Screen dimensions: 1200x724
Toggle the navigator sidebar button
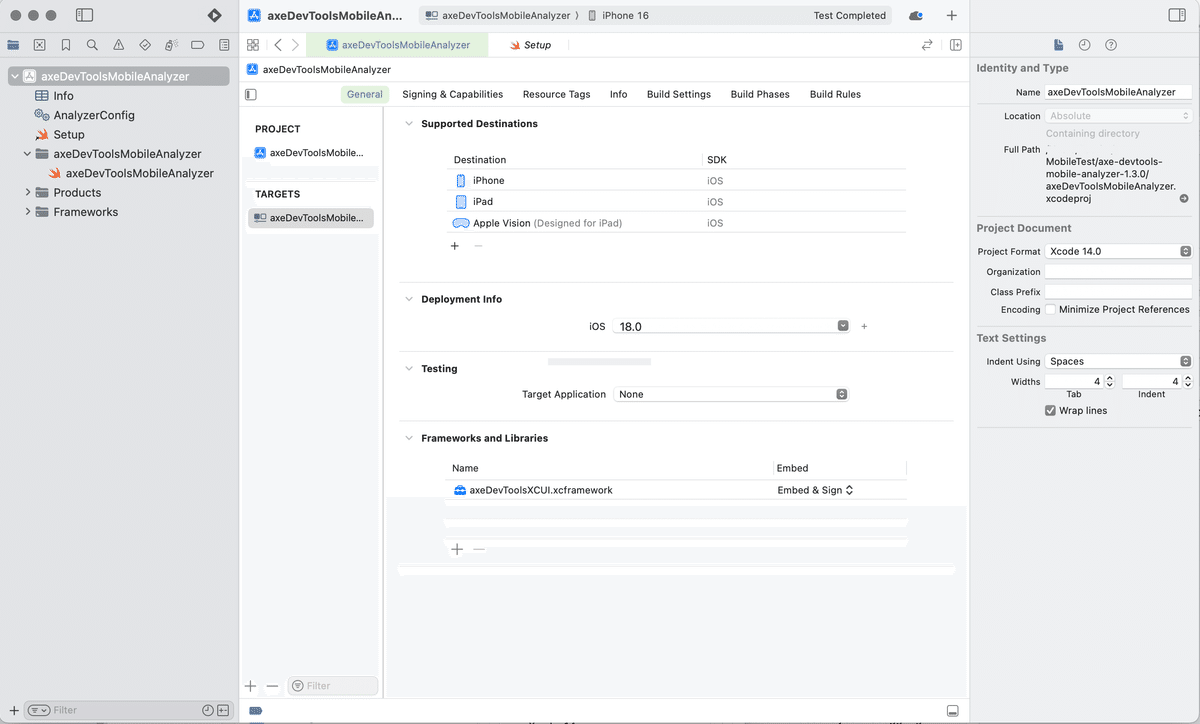(x=85, y=16)
